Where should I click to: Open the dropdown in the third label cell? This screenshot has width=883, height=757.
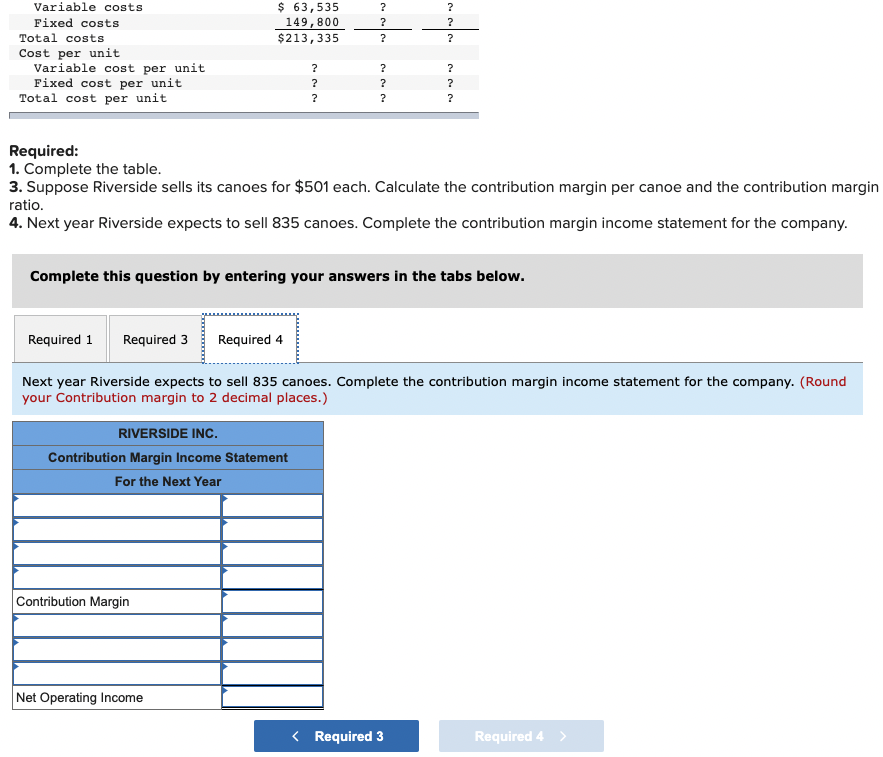pos(115,553)
